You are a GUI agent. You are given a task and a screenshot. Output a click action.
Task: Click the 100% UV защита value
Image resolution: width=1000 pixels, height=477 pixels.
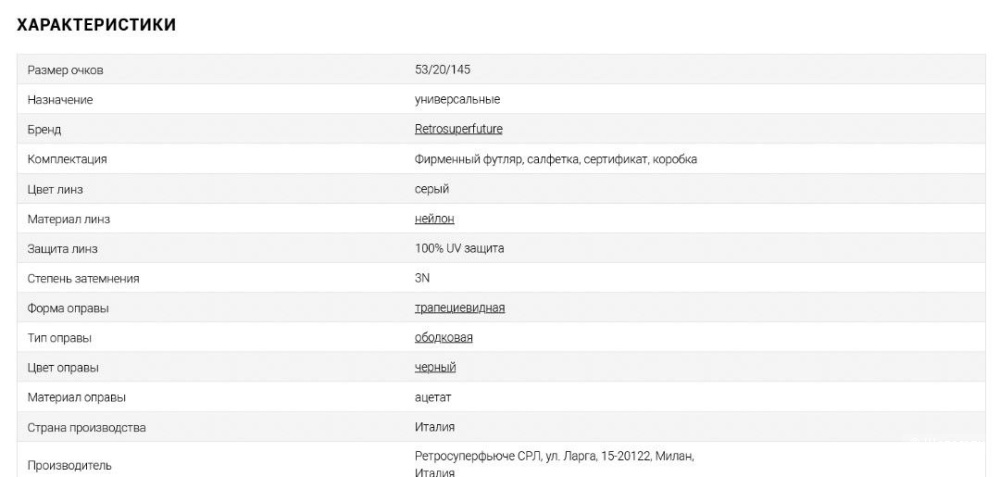(459, 248)
